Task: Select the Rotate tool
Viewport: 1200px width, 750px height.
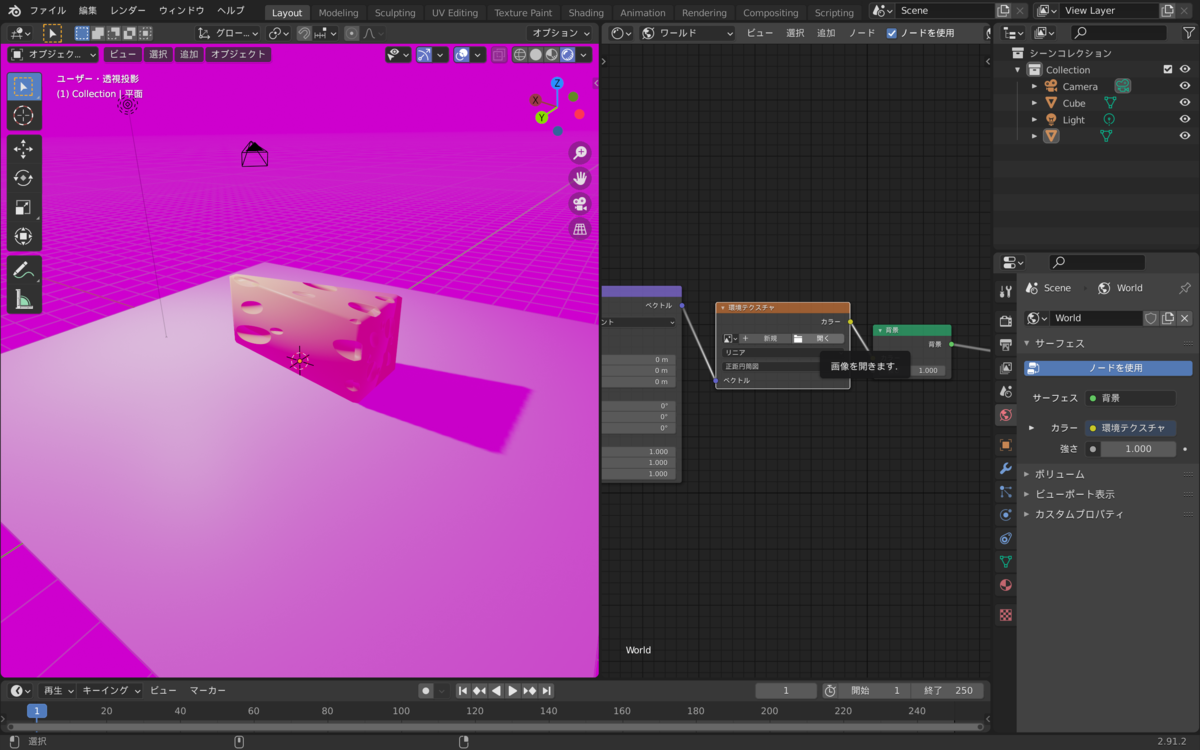Action: click(24, 178)
